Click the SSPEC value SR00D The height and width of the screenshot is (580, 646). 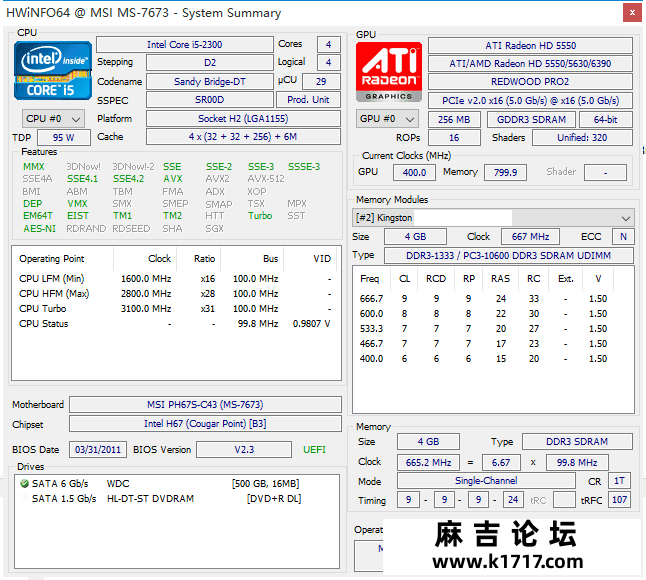tap(210, 100)
